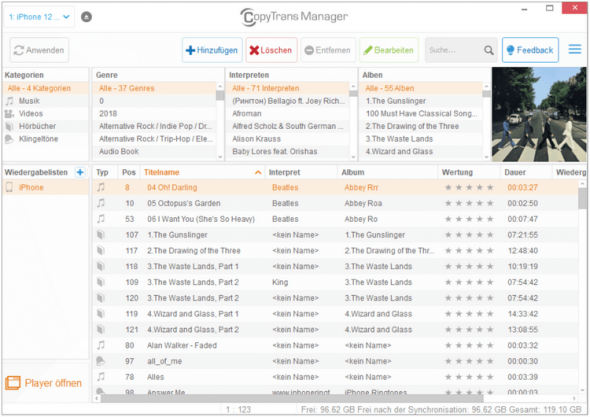The image size is (590, 417).
Task: Select genre 2018
Action: coord(155,114)
